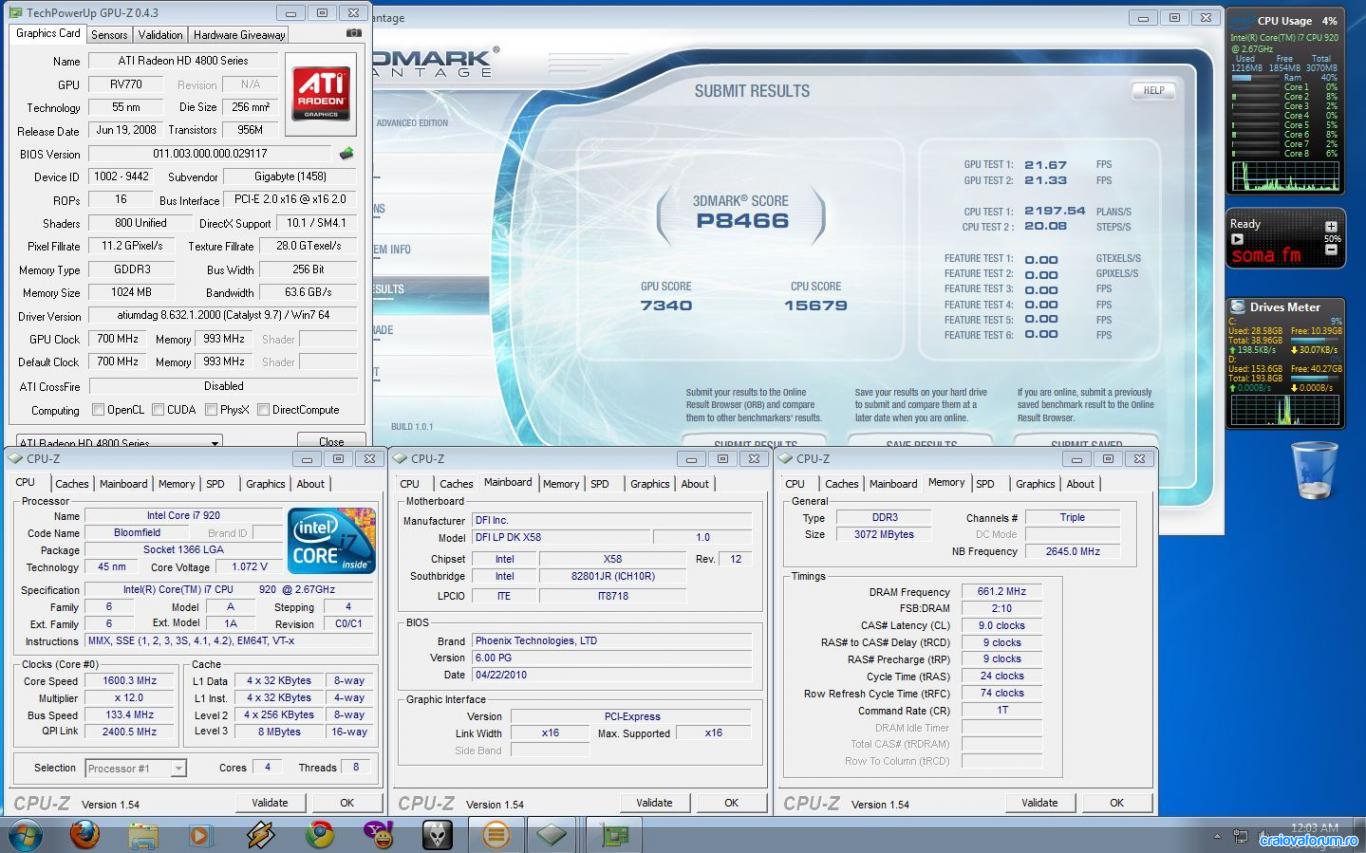
Task: Open About tab in left CPU-Z window
Action: click(310, 484)
